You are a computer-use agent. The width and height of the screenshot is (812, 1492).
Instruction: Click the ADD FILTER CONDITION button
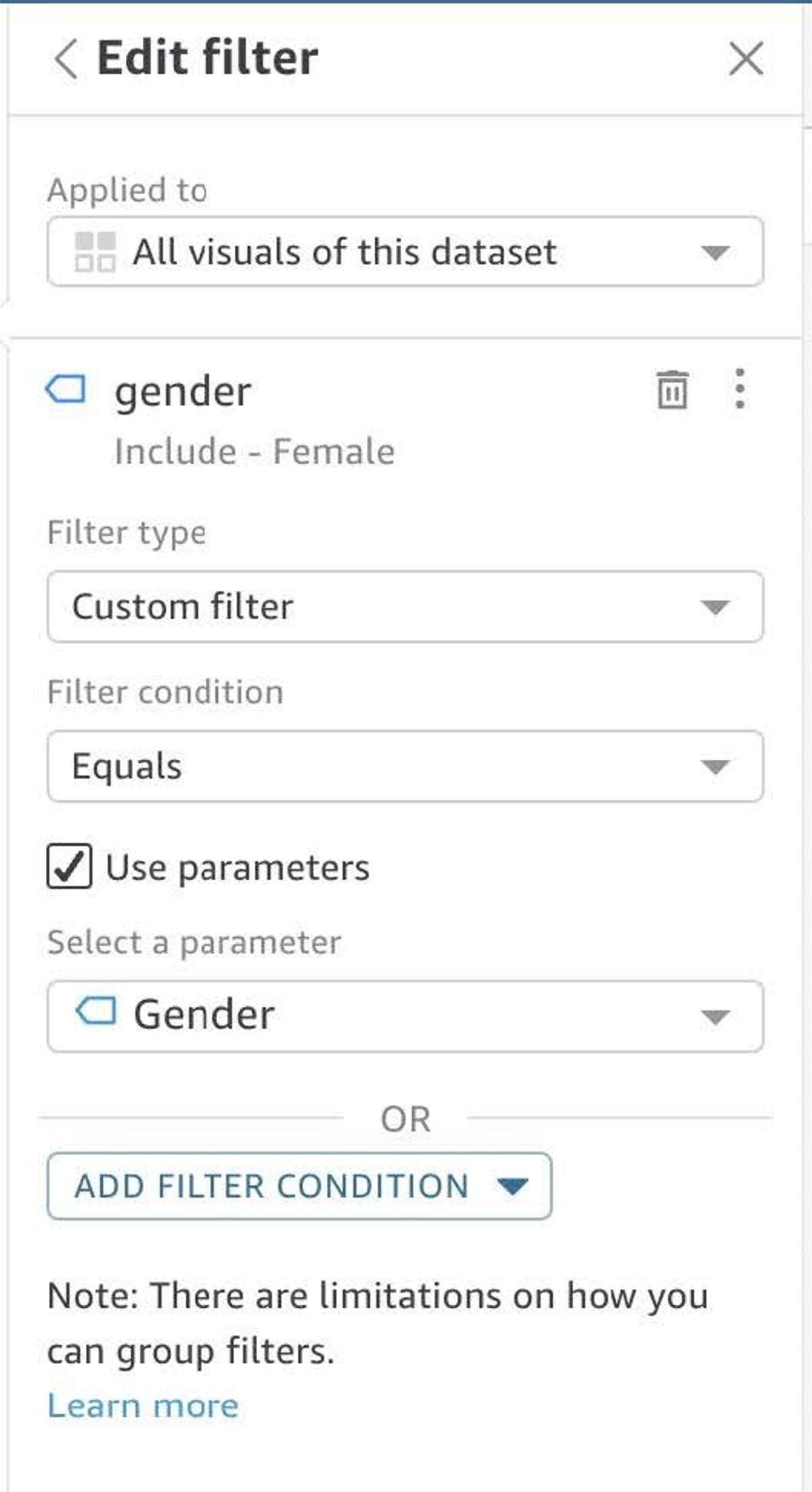(x=271, y=1186)
